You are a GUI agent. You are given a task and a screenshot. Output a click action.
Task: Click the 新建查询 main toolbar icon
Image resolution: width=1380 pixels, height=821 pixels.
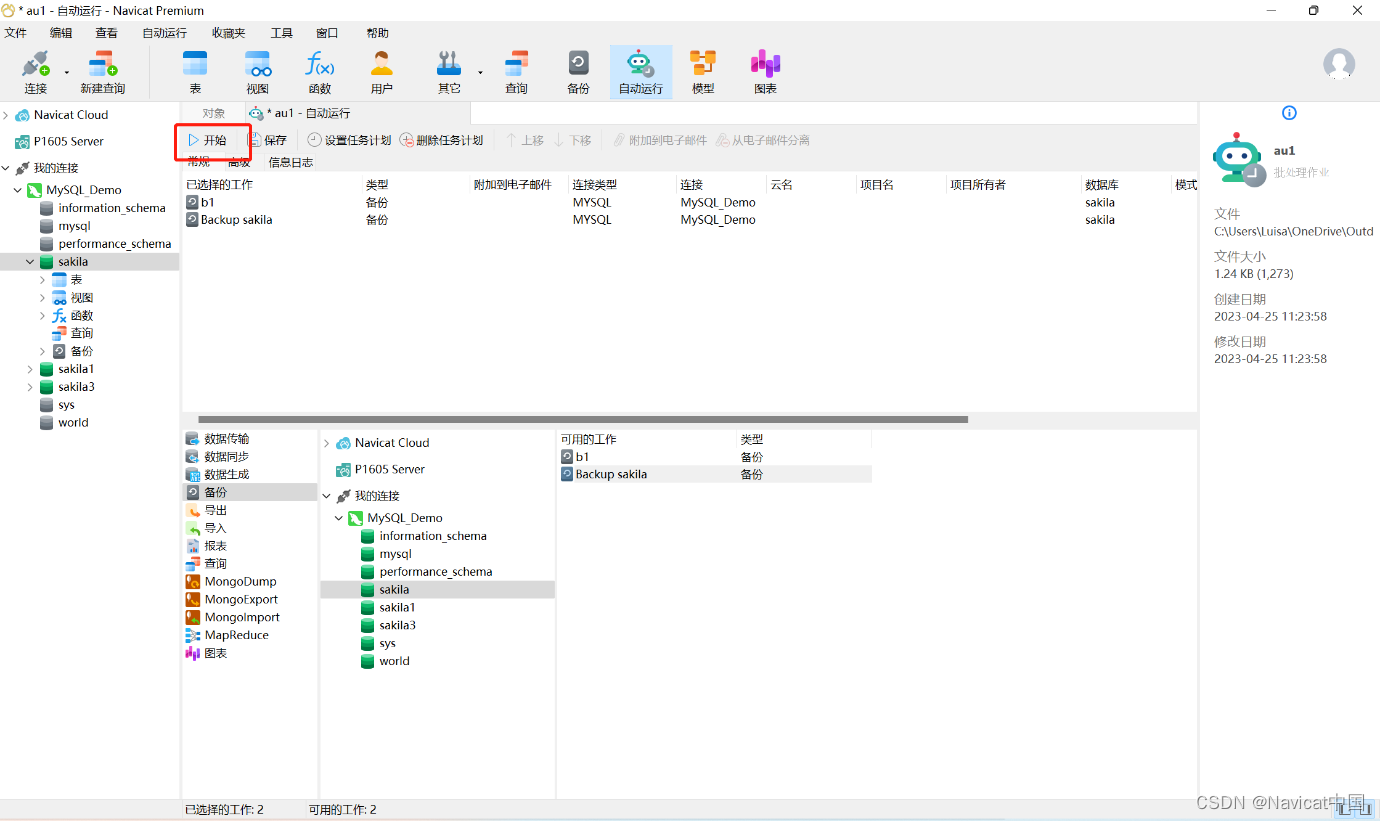102,72
